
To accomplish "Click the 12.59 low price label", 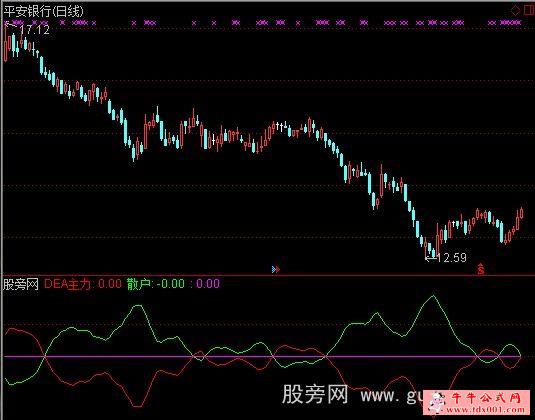I will [452, 258].
